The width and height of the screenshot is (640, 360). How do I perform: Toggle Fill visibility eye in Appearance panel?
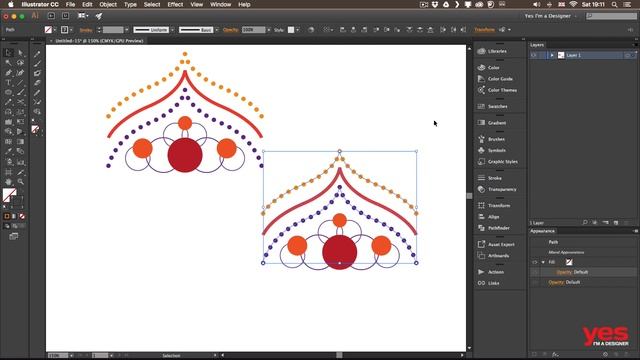tap(534, 262)
